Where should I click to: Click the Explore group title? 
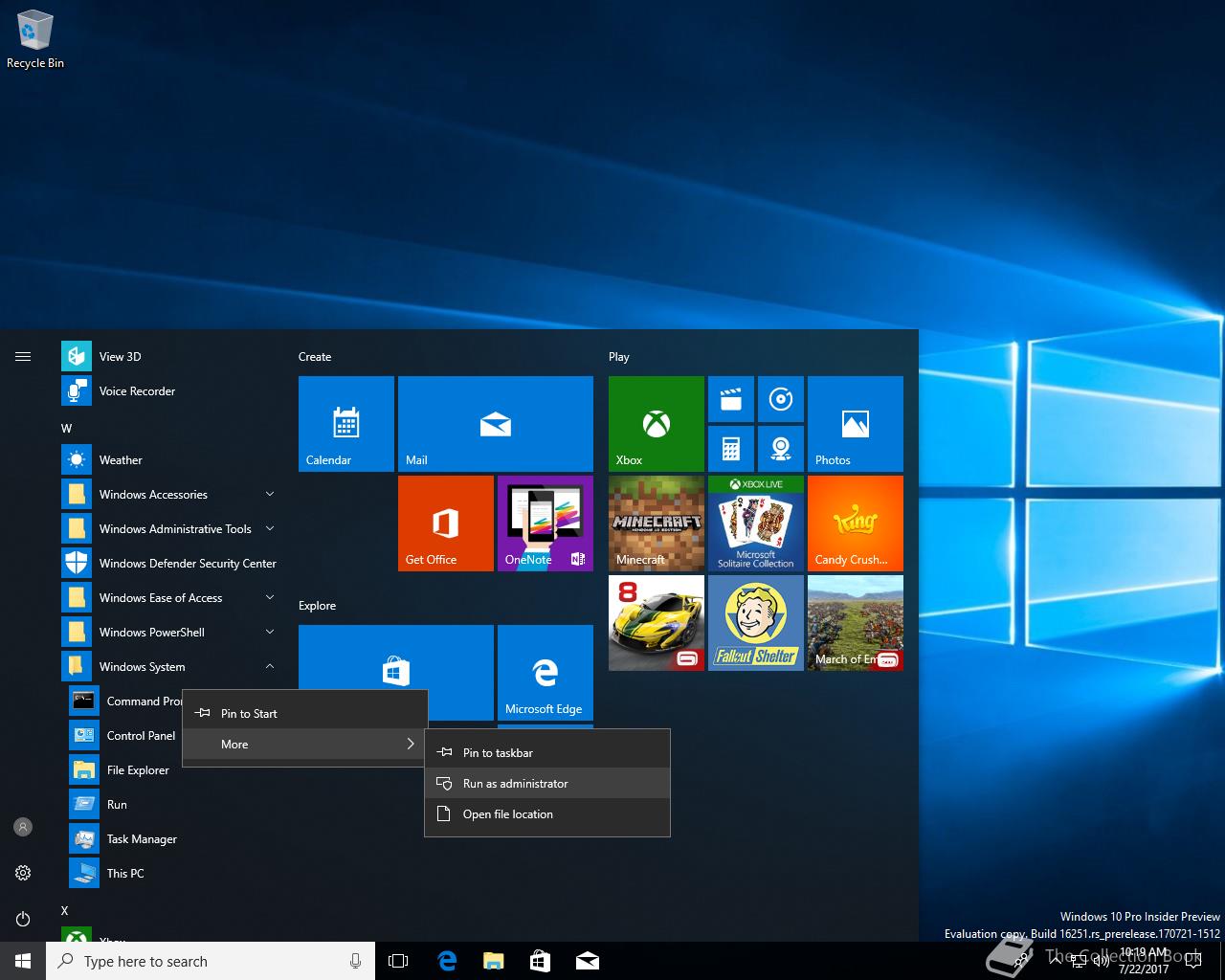(318, 605)
